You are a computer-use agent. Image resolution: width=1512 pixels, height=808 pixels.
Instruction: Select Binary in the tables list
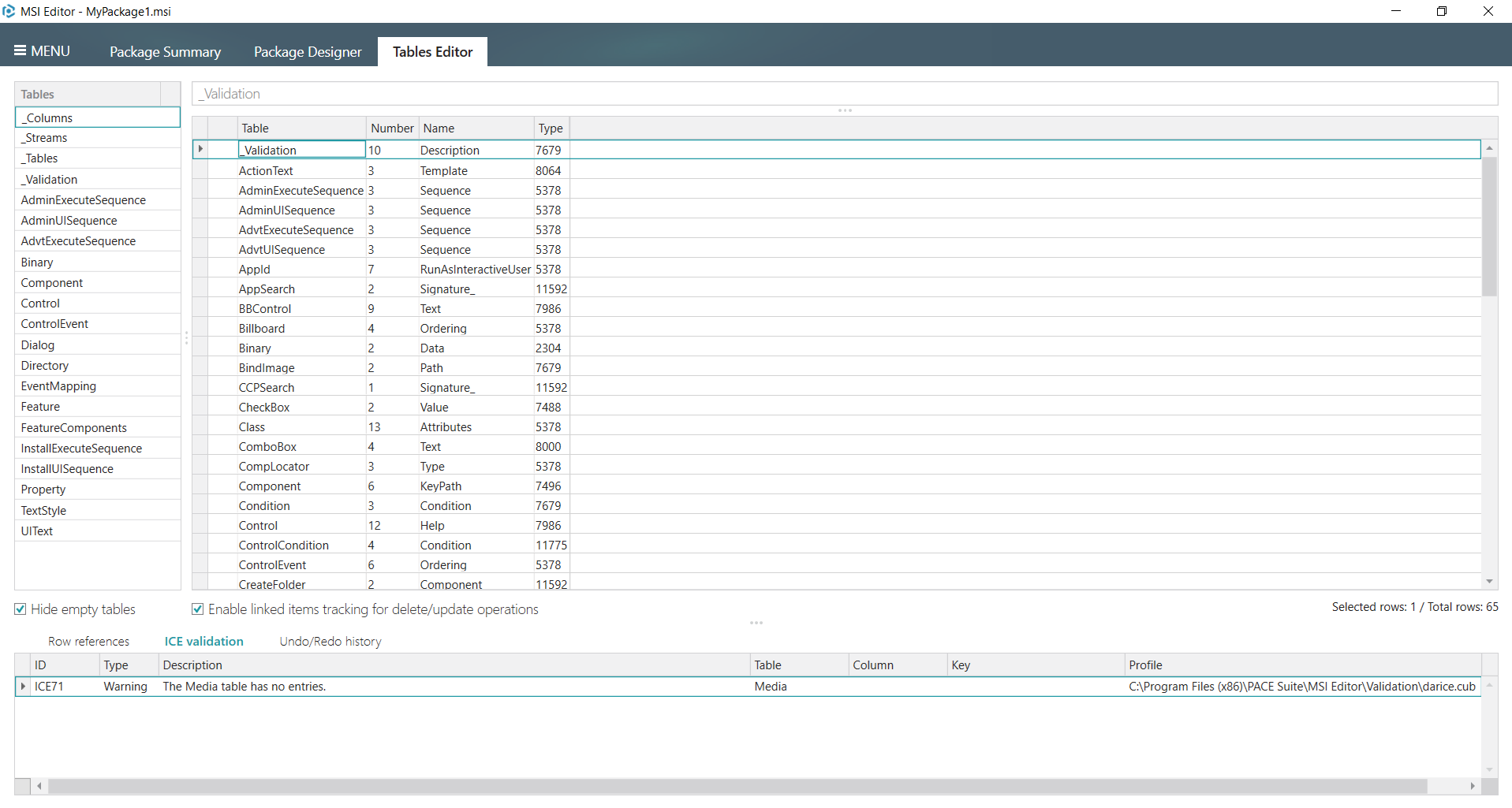point(98,263)
